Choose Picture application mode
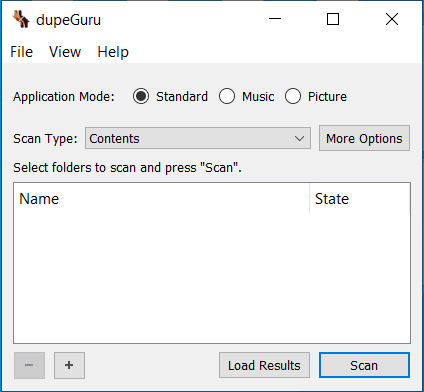 316,96
